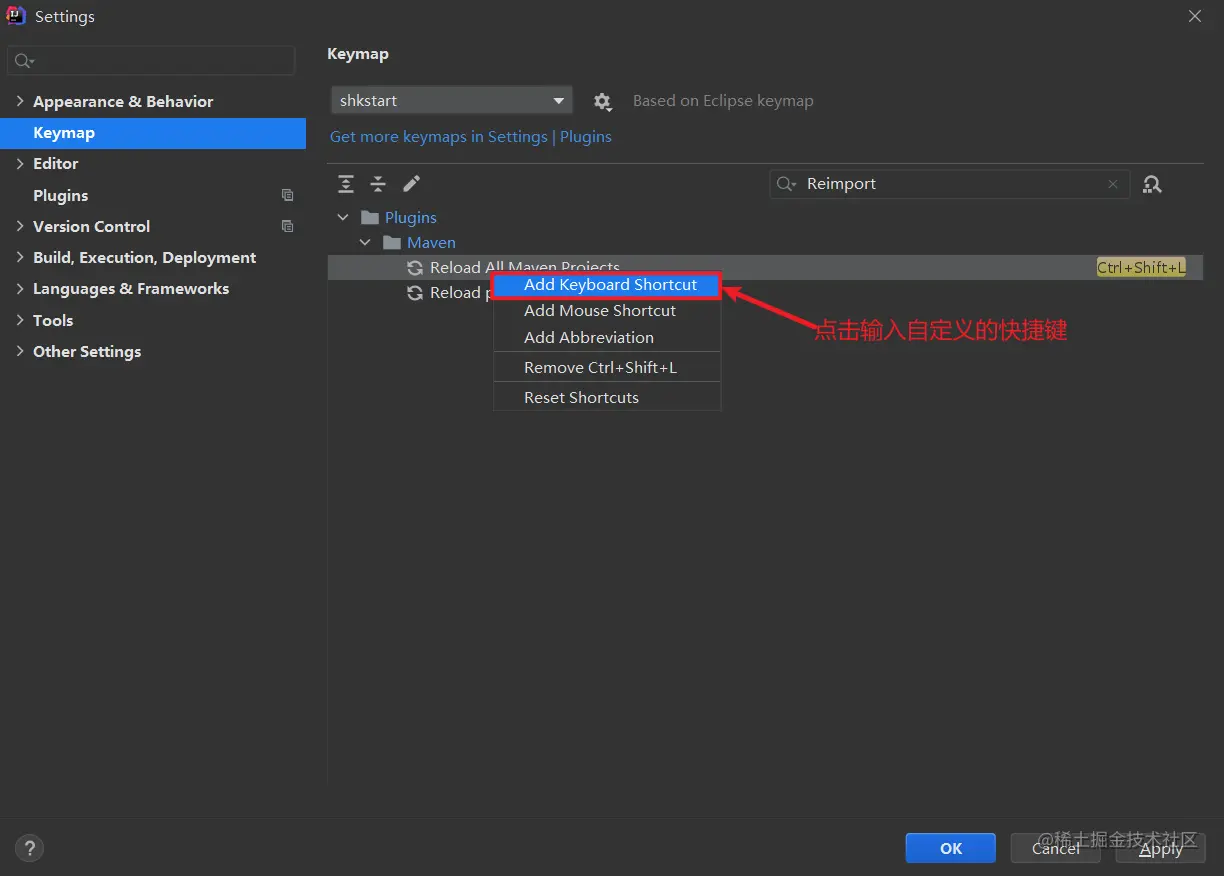This screenshot has height=876, width=1224.
Task: Select Reset Shortcuts menu item
Action: [x=607, y=397]
